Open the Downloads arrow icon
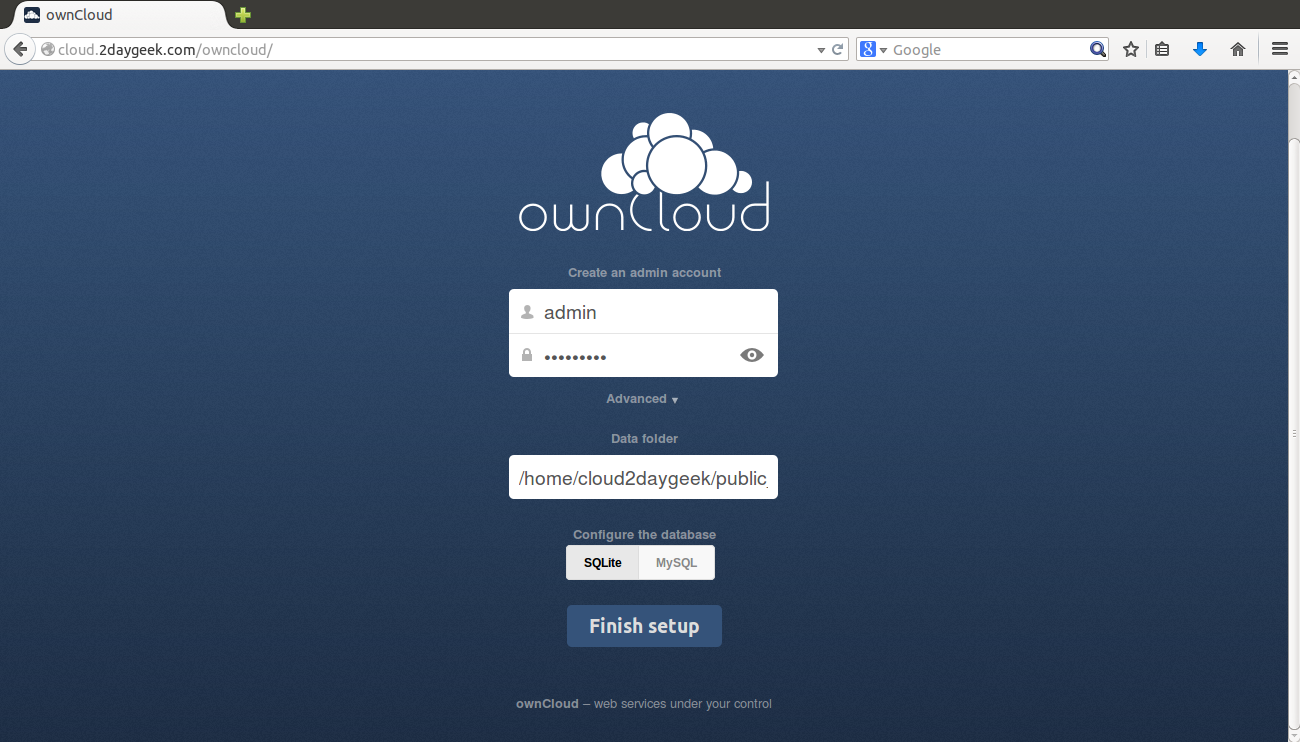1300x742 pixels. click(x=1200, y=49)
